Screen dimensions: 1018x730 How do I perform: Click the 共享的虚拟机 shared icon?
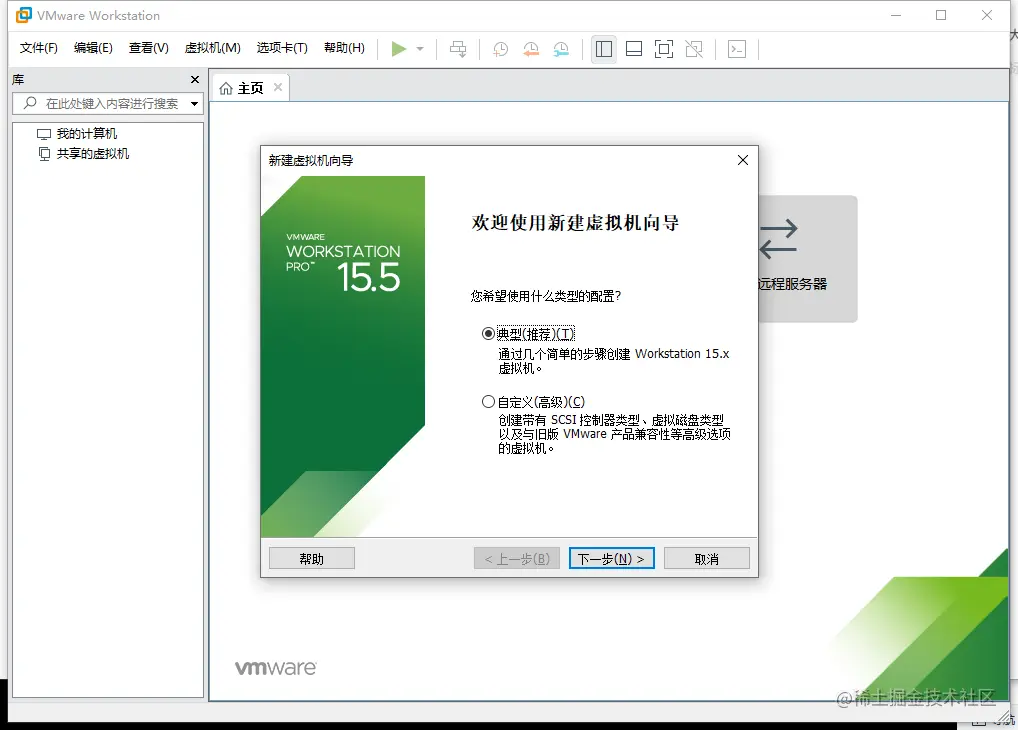[44, 154]
